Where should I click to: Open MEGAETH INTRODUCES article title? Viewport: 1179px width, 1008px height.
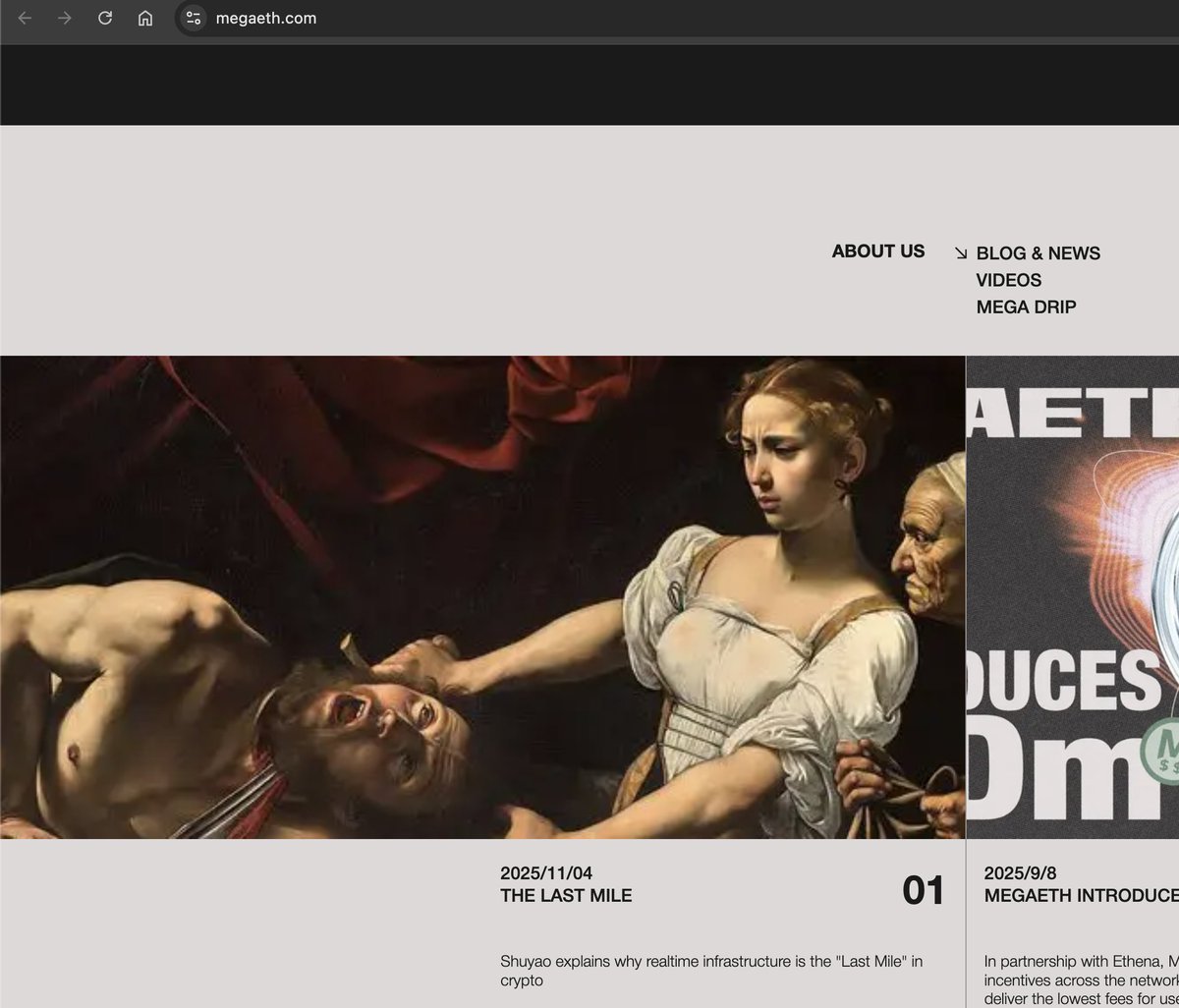[x=1081, y=895]
